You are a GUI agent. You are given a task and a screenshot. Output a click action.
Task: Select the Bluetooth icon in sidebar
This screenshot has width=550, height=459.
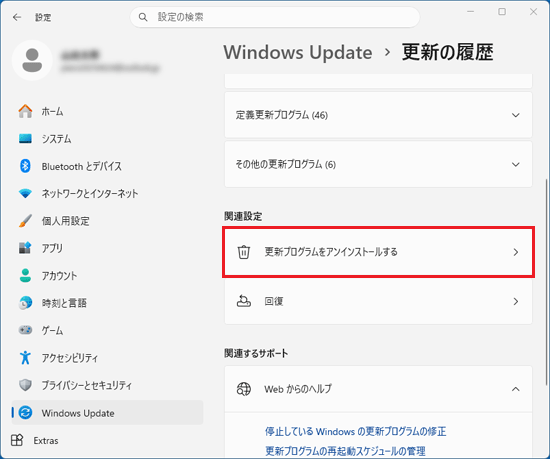pyautogui.click(x=25, y=166)
